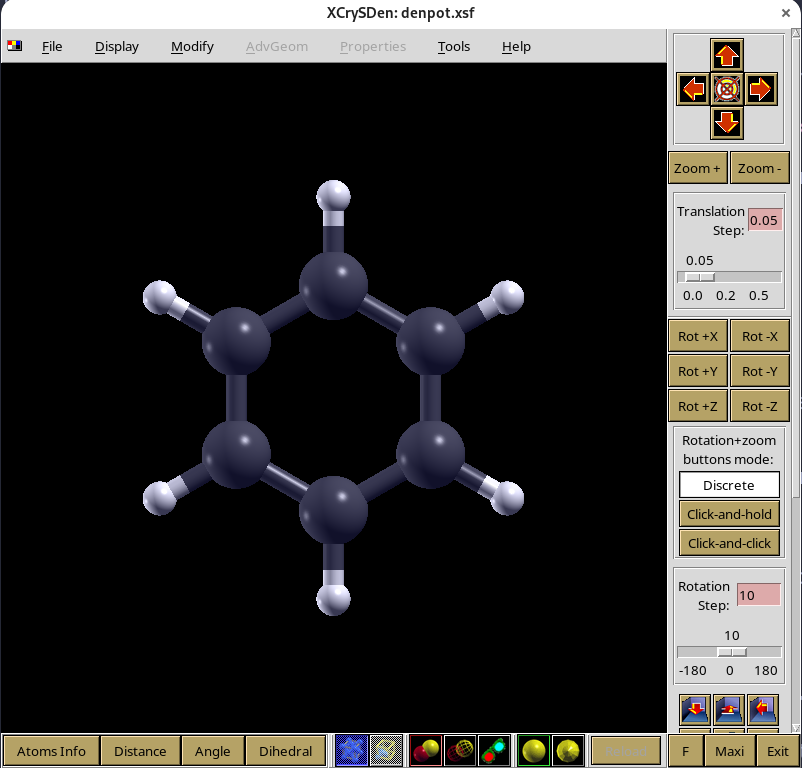Select the ball-and-stick display mode icon

[426, 750]
